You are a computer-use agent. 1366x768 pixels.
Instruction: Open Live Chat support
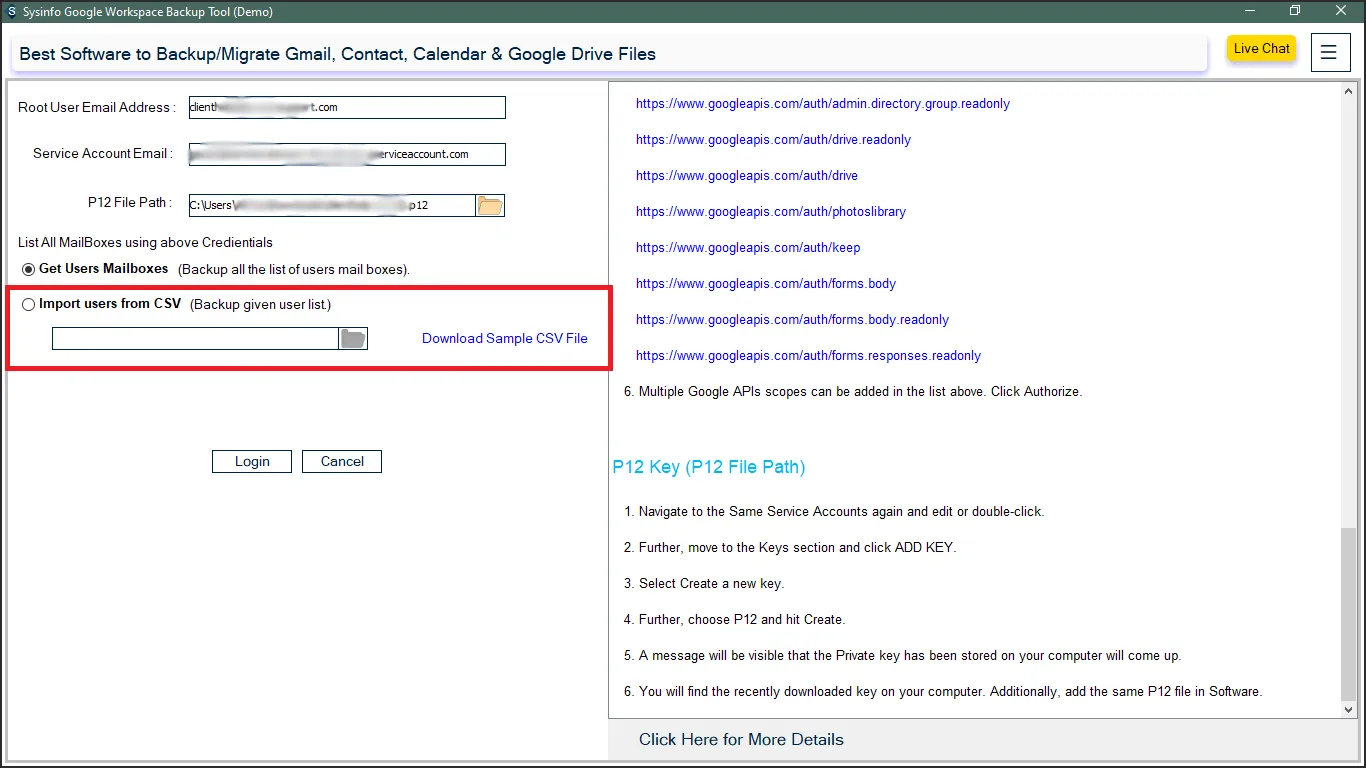click(x=1262, y=49)
